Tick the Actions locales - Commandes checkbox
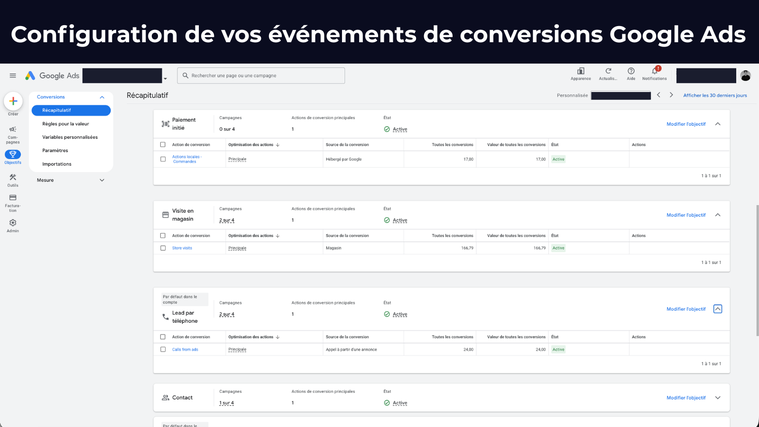 tap(163, 159)
